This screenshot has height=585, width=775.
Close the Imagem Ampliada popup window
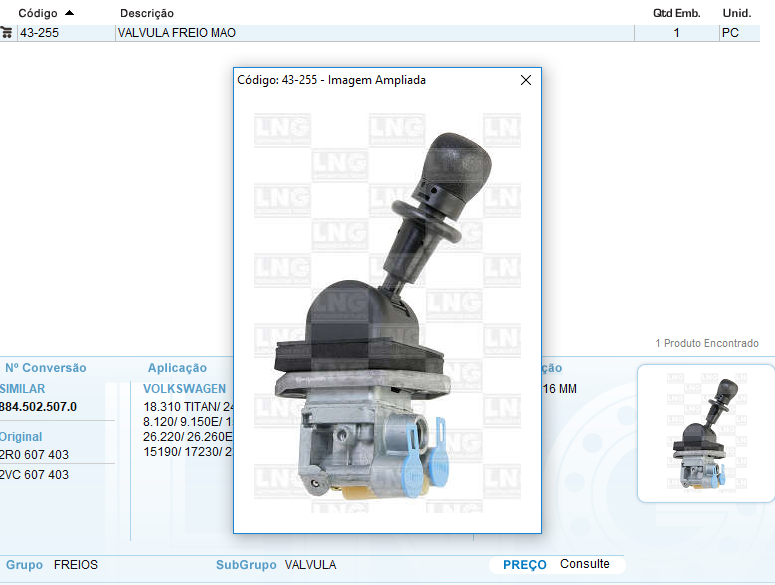pyautogui.click(x=526, y=80)
